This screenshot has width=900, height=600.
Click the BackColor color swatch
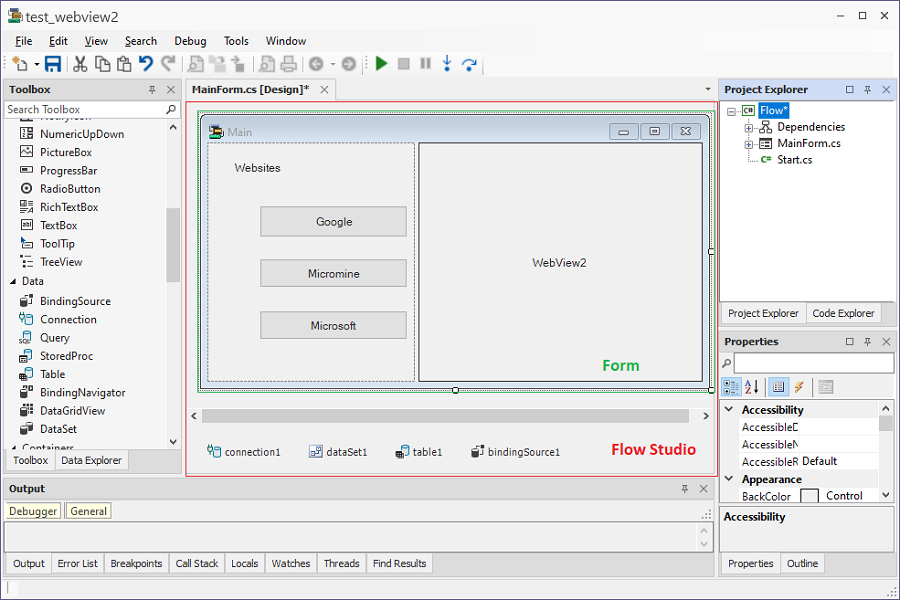coord(809,496)
